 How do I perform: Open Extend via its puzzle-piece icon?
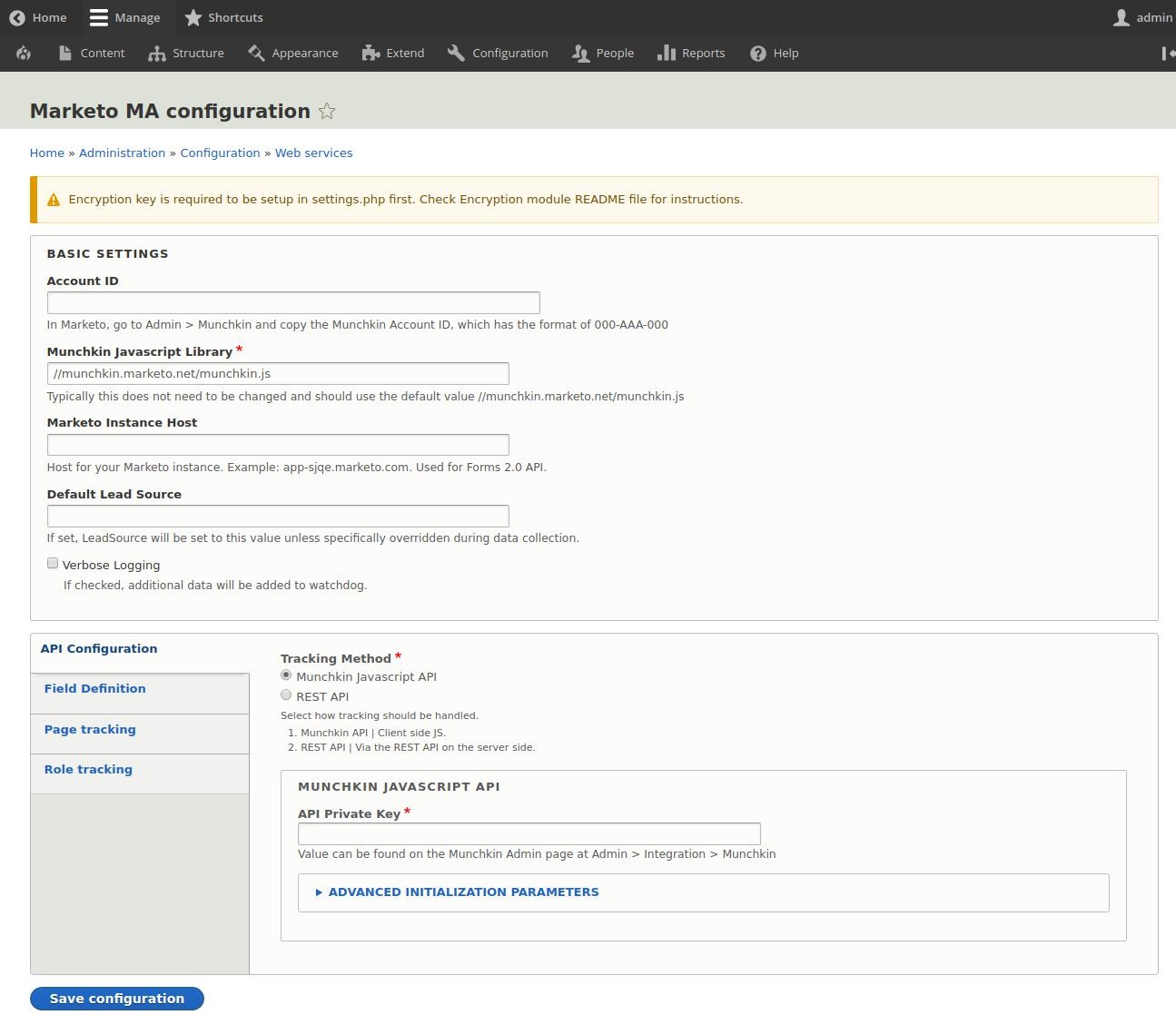point(371,53)
